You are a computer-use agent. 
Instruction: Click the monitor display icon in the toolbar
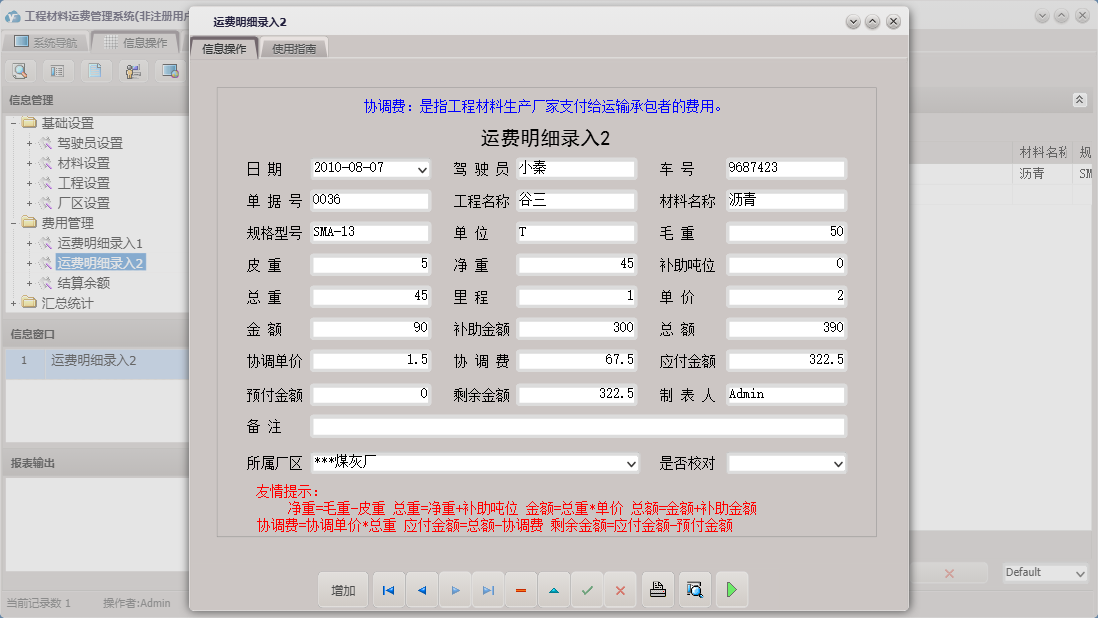pos(170,71)
